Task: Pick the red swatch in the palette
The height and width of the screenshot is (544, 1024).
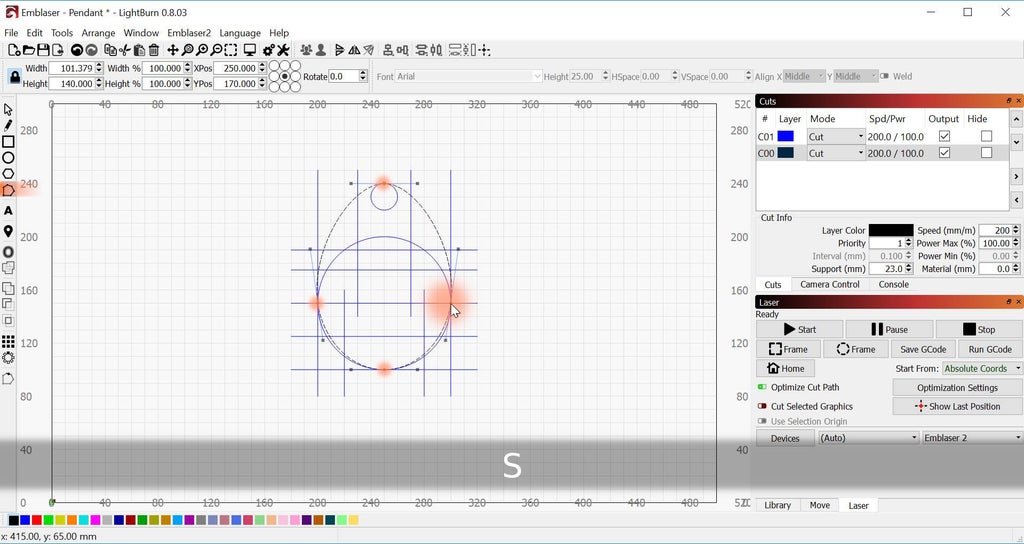Action: 37,520
